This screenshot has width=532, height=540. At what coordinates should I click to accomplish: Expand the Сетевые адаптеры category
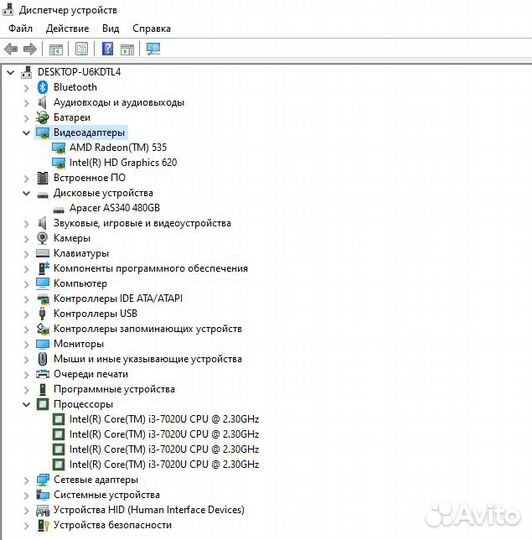point(27,480)
